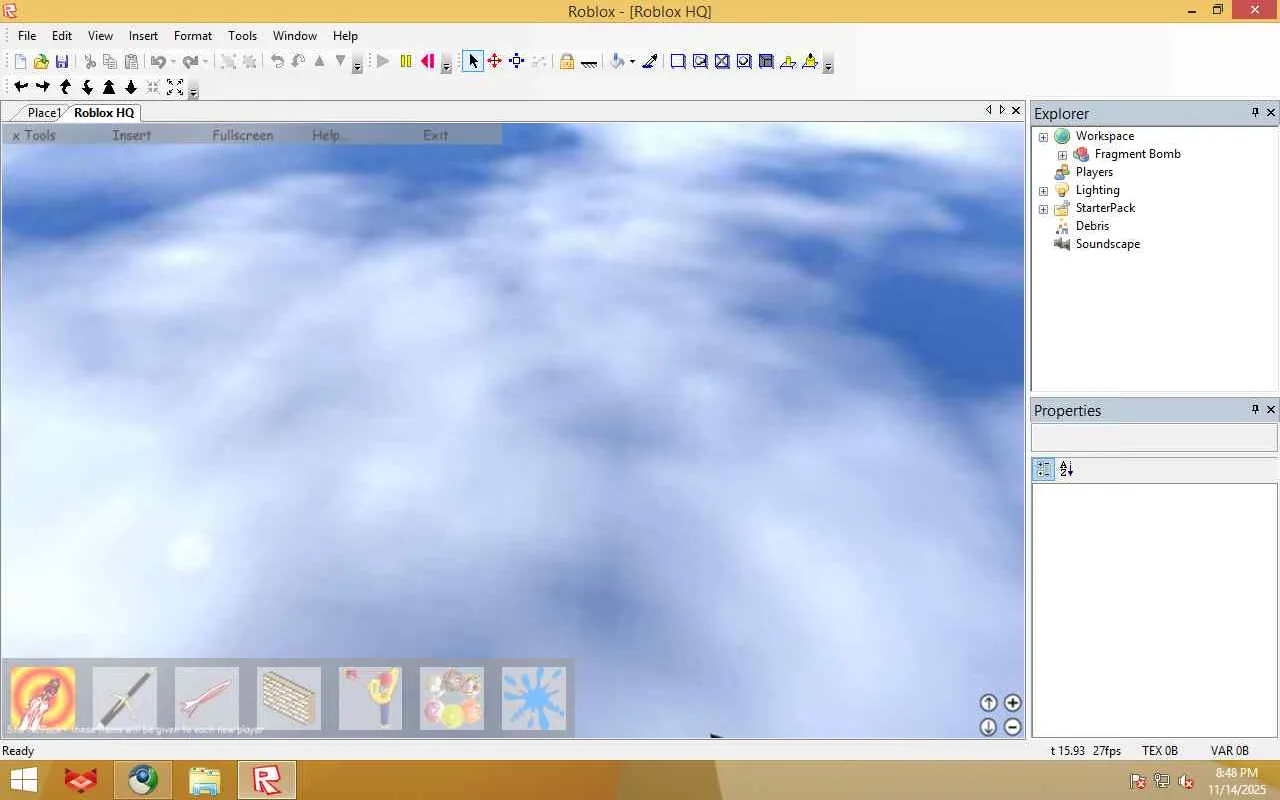Select the brick wall tool thumbnail
The height and width of the screenshot is (800, 1280).
click(289, 698)
